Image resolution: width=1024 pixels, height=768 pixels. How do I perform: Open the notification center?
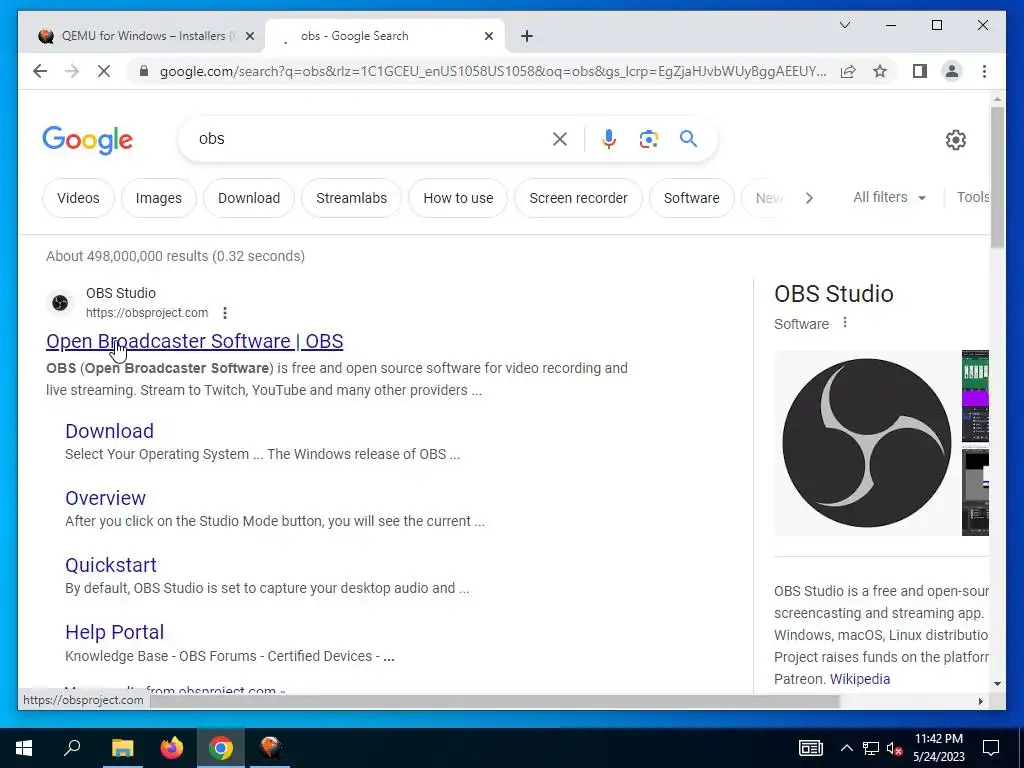coord(991,748)
